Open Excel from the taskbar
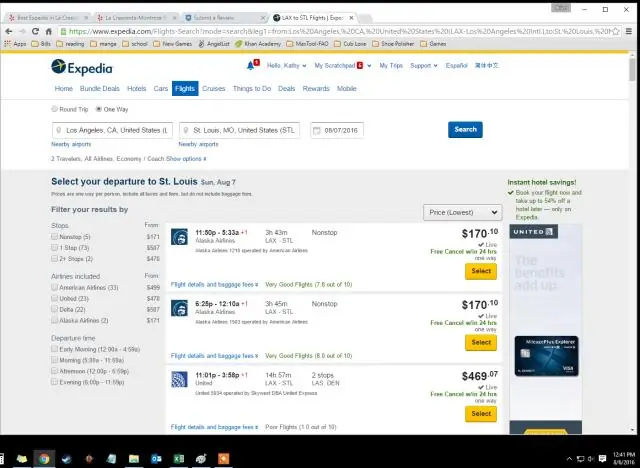This screenshot has width=640, height=468. pyautogui.click(x=179, y=459)
